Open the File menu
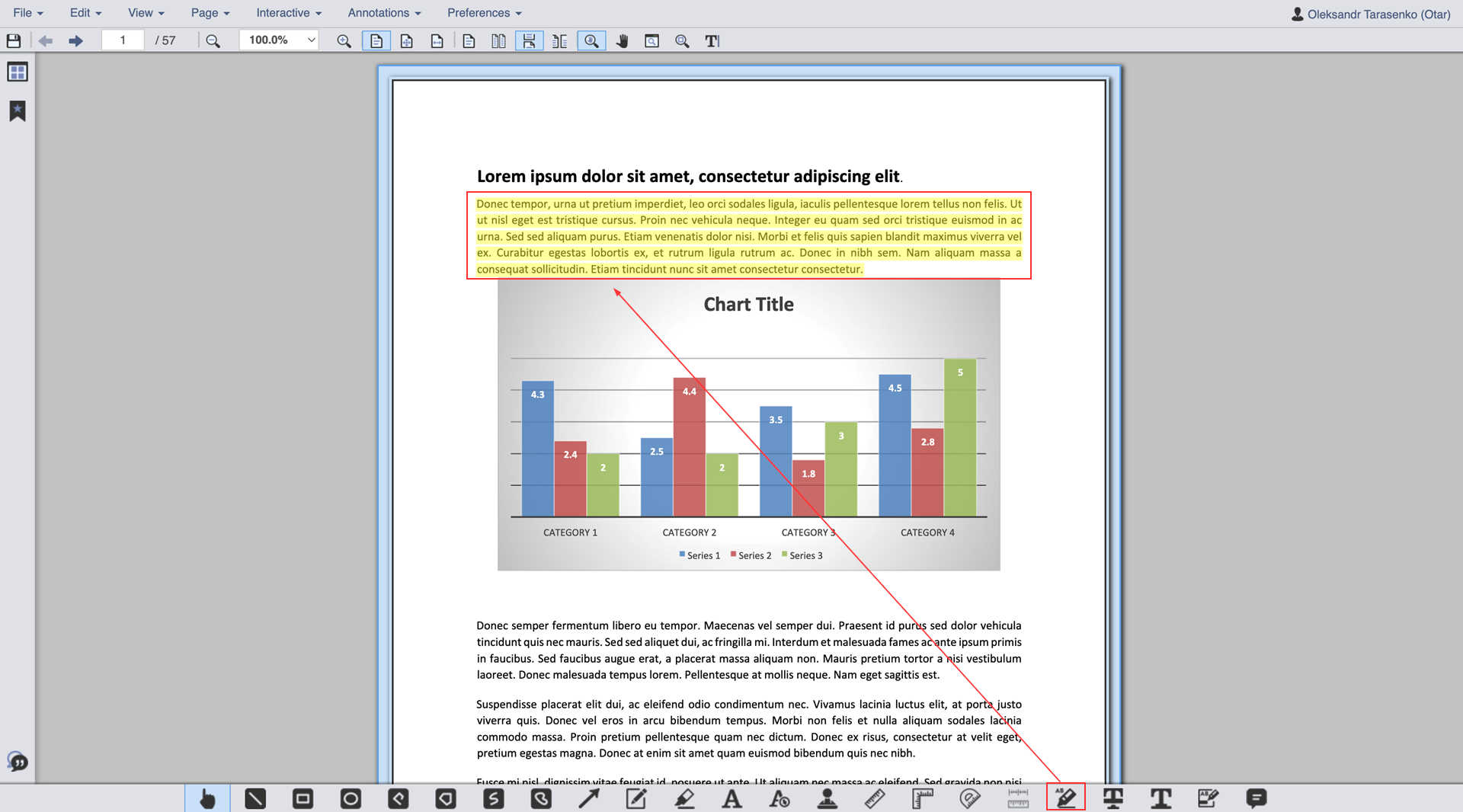Screen dimensions: 1463x812 point(28,13)
